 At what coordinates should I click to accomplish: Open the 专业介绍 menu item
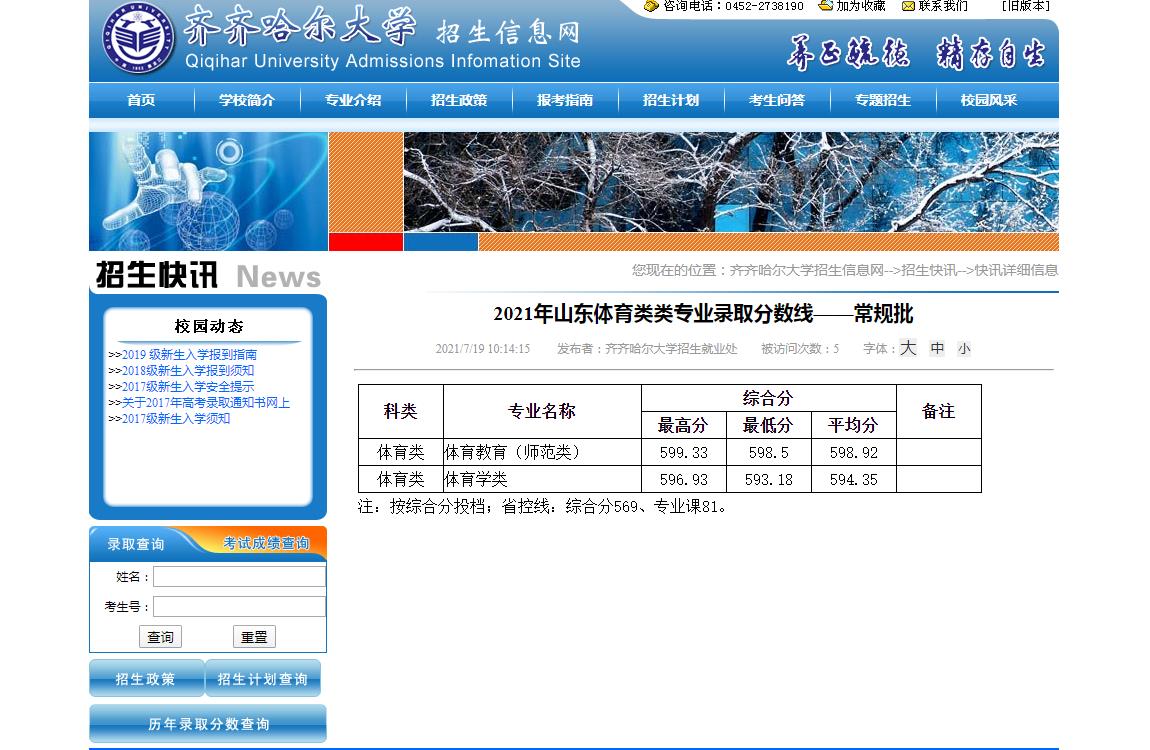(x=353, y=100)
